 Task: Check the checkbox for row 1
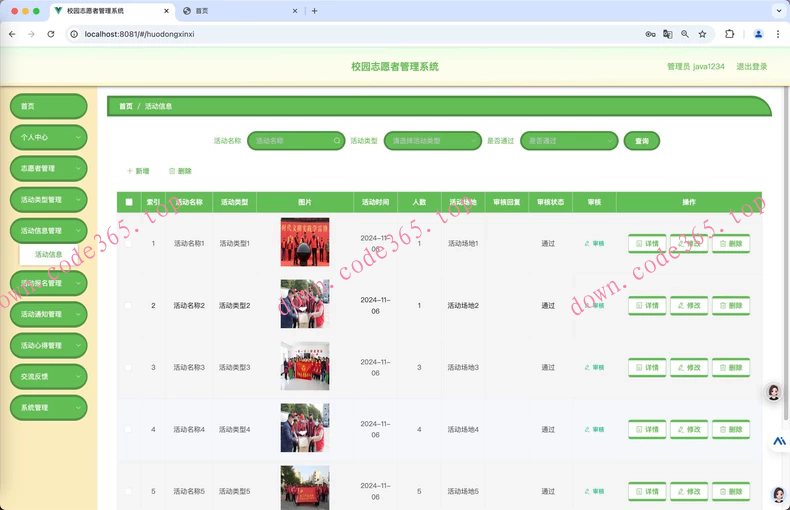point(128,243)
